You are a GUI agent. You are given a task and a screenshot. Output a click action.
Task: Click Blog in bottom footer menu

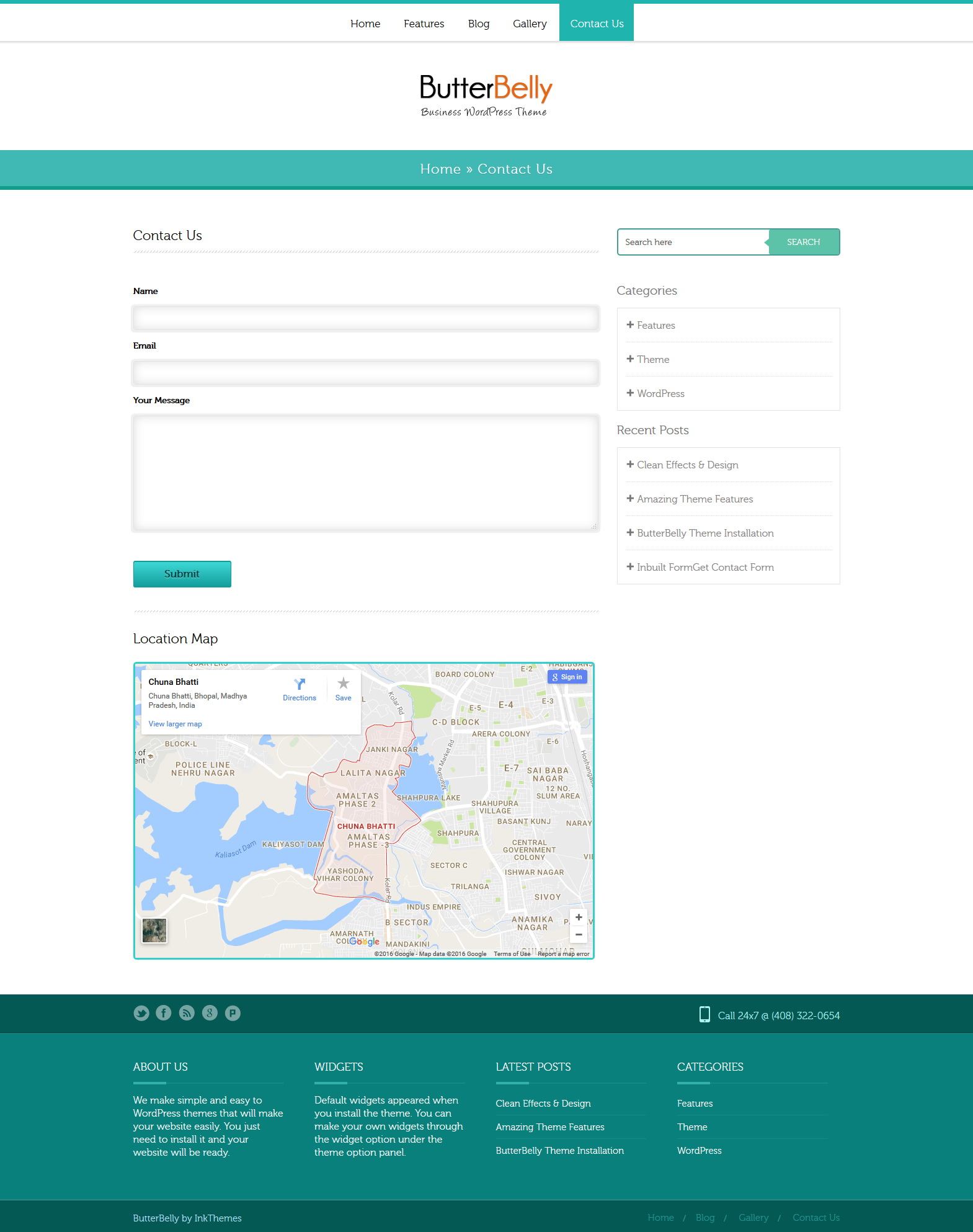click(705, 1217)
